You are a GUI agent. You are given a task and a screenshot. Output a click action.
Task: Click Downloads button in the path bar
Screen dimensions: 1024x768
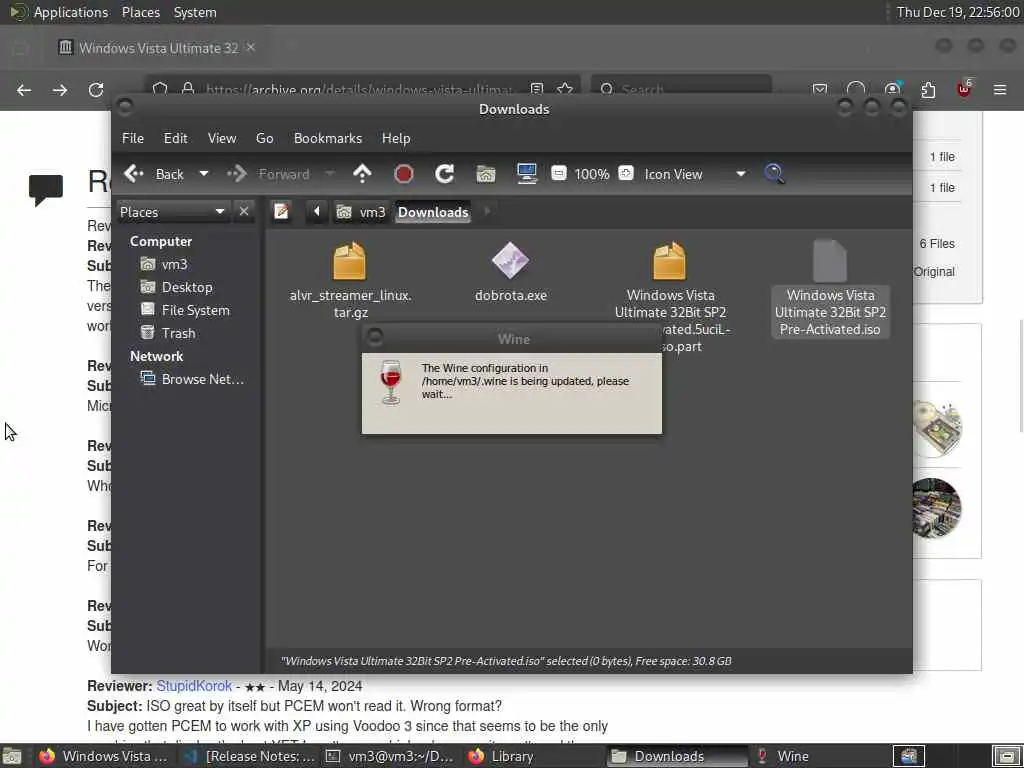pyautogui.click(x=433, y=212)
